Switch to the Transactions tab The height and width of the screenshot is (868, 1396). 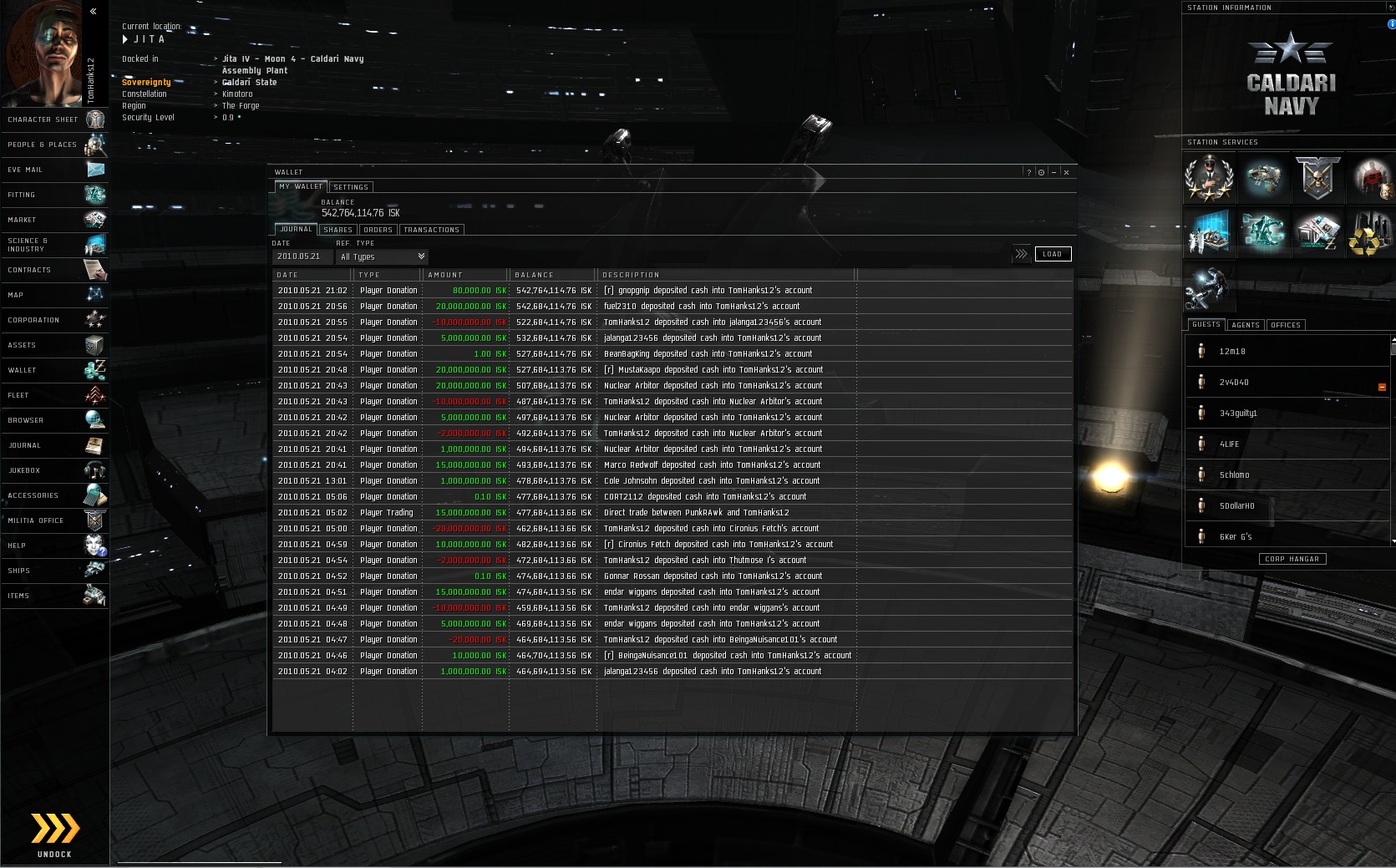pyautogui.click(x=431, y=230)
